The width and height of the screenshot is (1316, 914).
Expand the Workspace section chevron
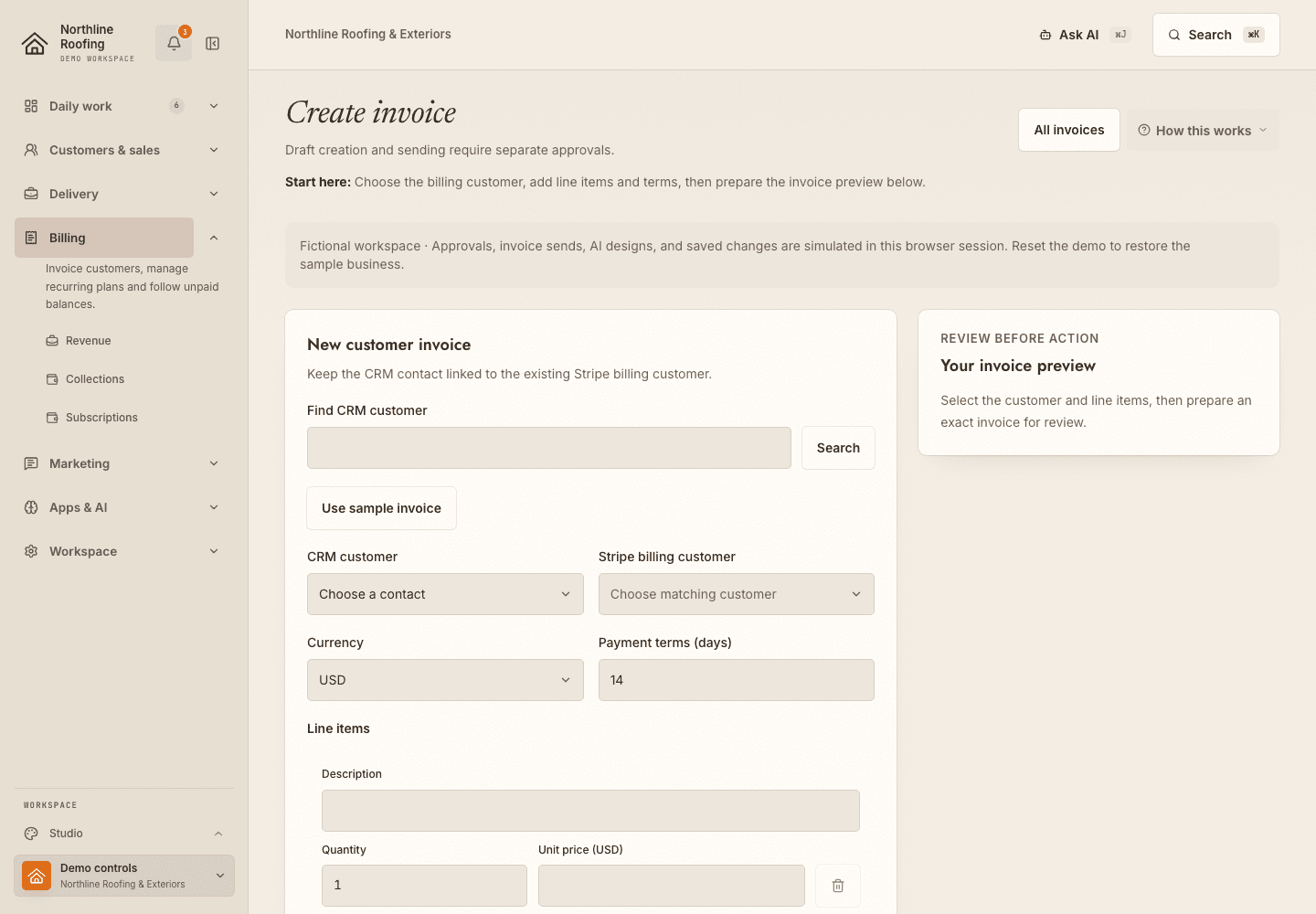click(214, 551)
